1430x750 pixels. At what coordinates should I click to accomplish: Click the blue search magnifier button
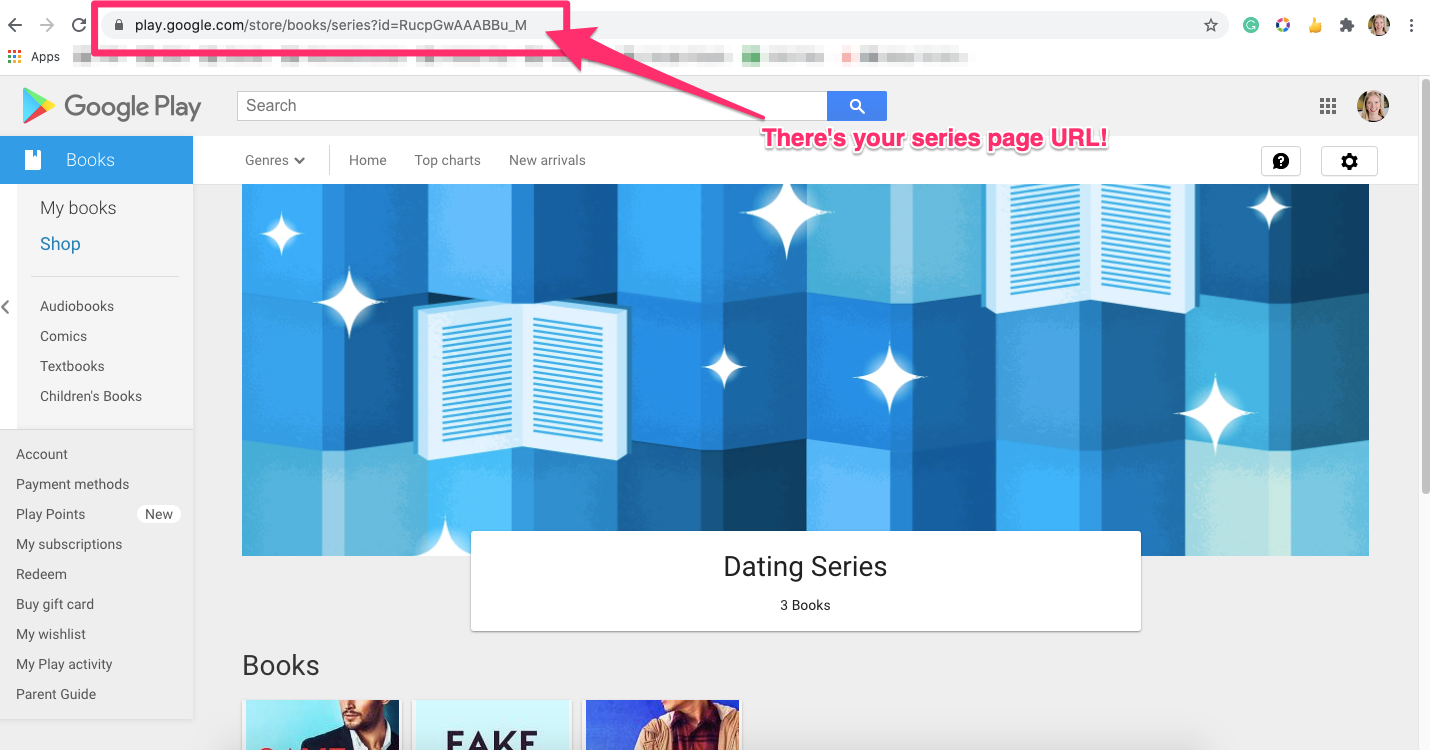tap(856, 106)
